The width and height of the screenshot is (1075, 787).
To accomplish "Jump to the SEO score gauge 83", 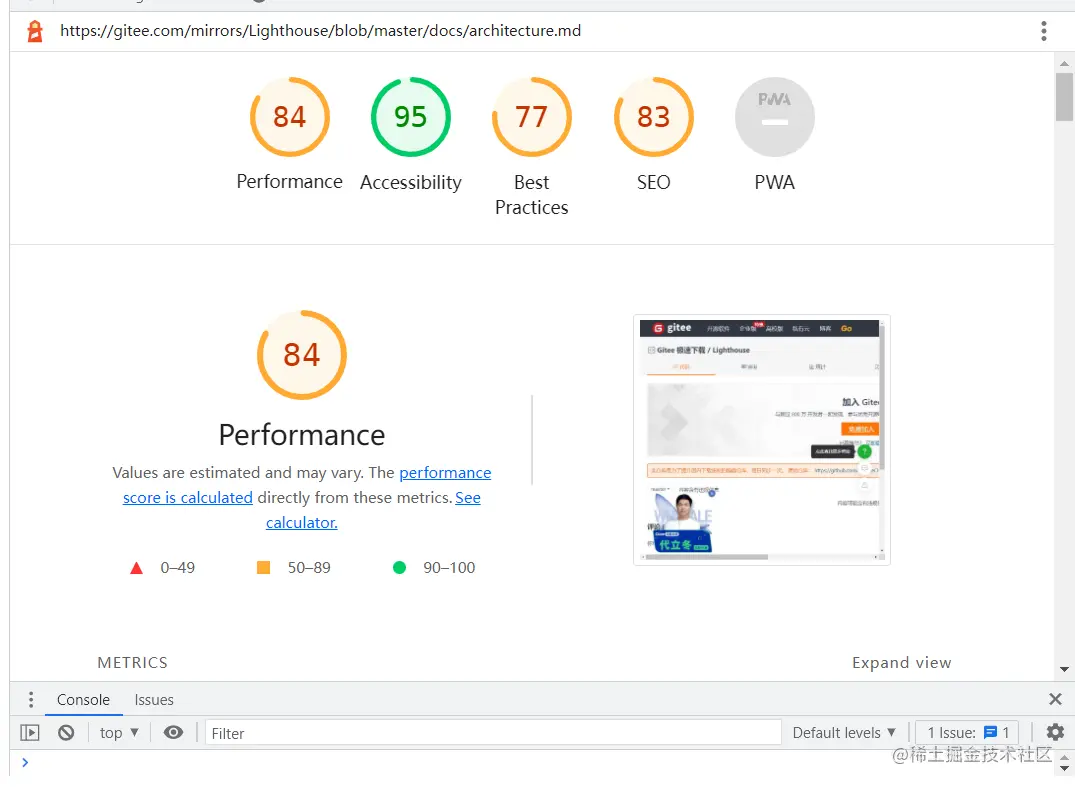I will click(653, 117).
